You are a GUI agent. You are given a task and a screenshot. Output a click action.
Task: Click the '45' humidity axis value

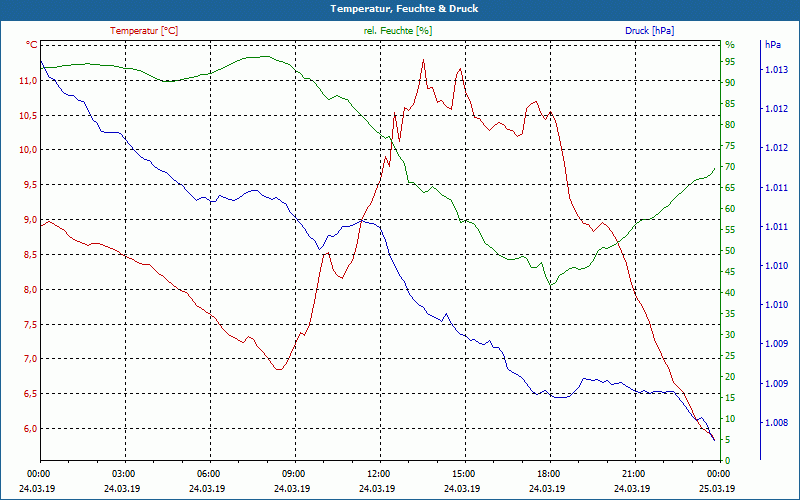point(730,272)
